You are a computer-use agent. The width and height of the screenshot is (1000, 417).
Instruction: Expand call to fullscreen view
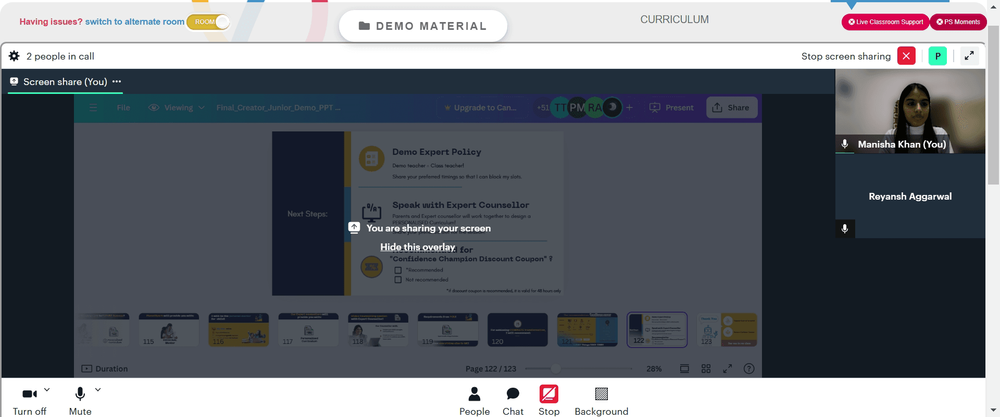(x=969, y=56)
